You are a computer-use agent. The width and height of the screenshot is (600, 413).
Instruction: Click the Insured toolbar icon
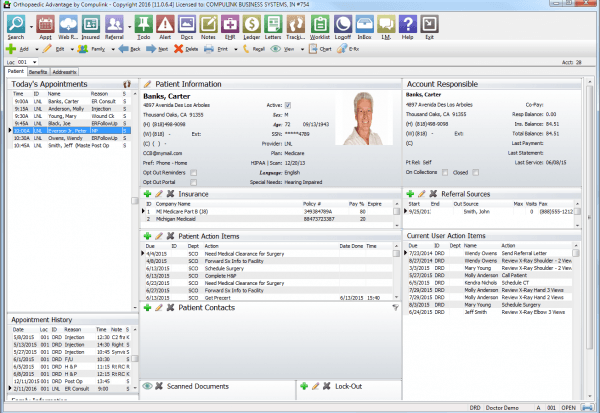click(93, 25)
